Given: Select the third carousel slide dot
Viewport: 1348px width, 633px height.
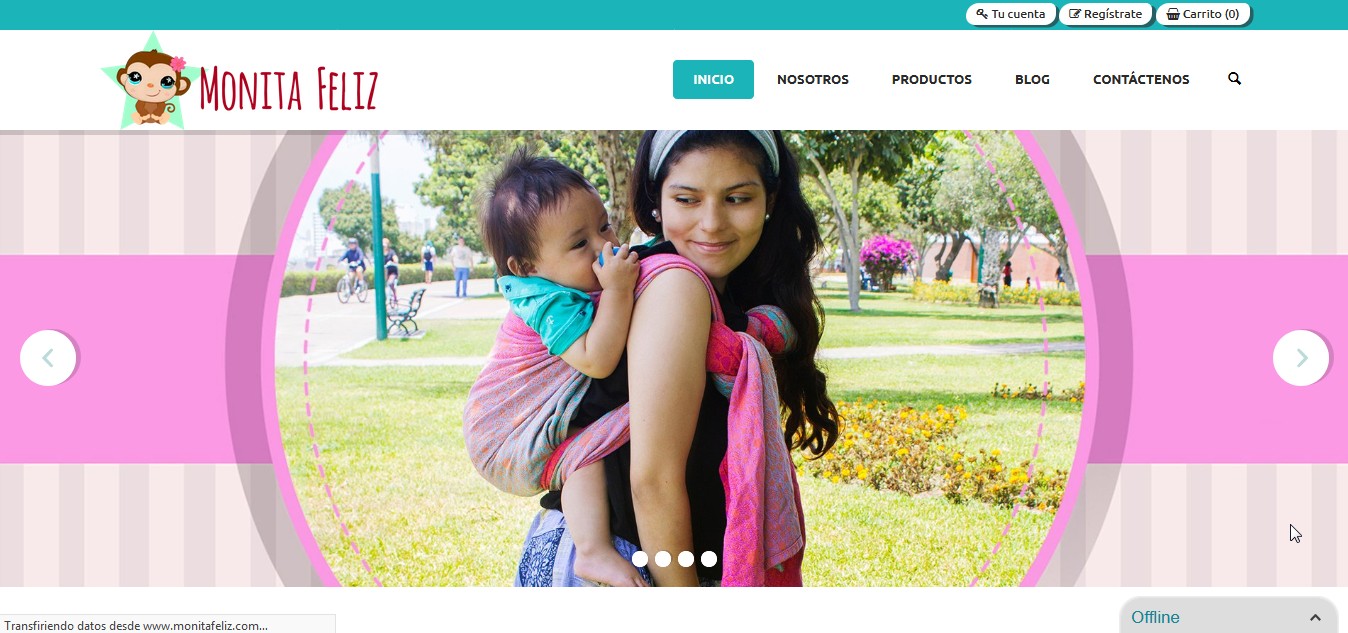Looking at the screenshot, I should tap(686, 559).
